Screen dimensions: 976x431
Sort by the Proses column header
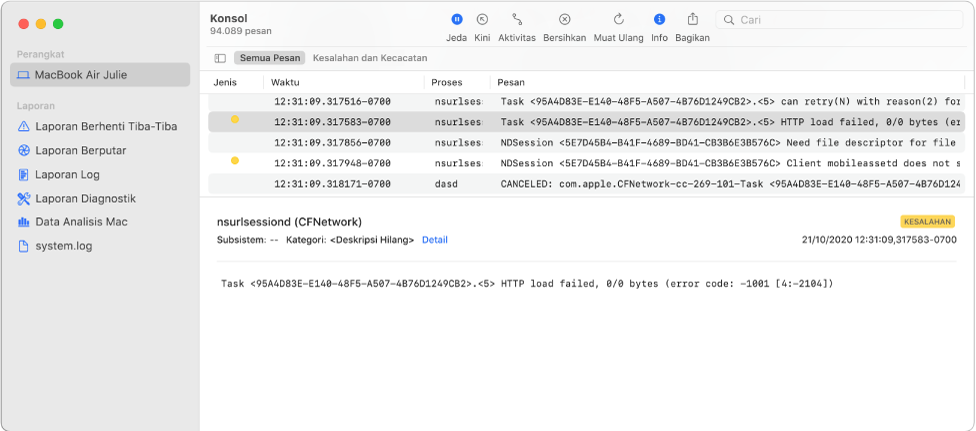coord(447,82)
